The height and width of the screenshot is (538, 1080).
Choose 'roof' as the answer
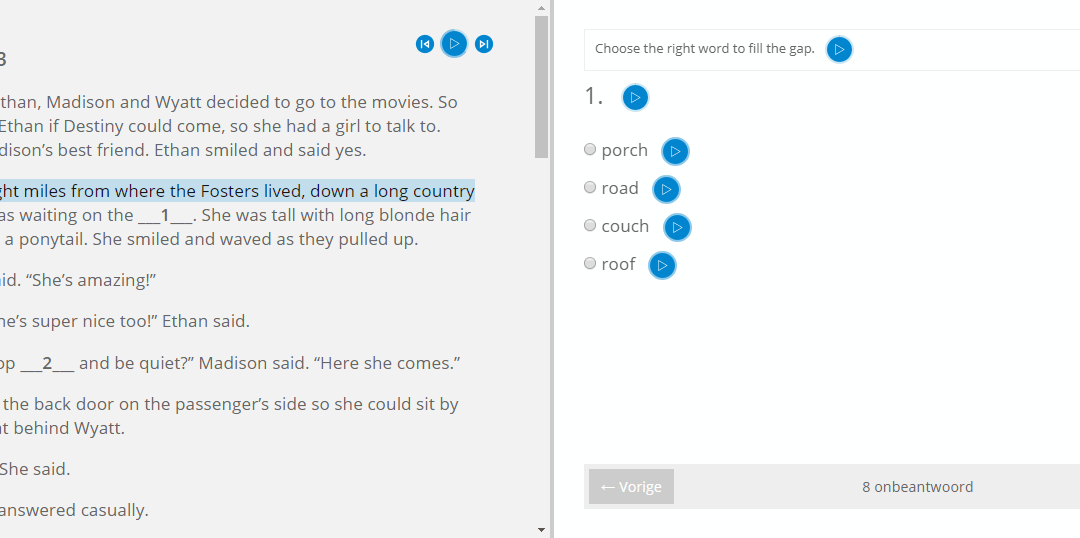point(590,263)
